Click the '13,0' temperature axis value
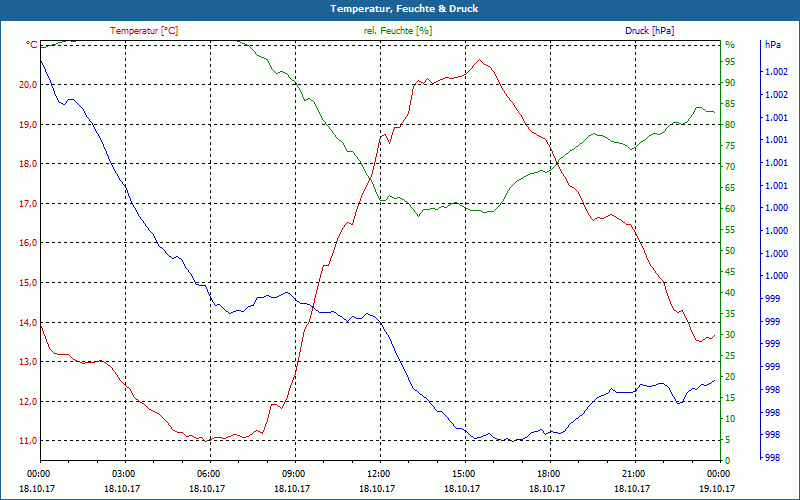 pyautogui.click(x=28, y=362)
